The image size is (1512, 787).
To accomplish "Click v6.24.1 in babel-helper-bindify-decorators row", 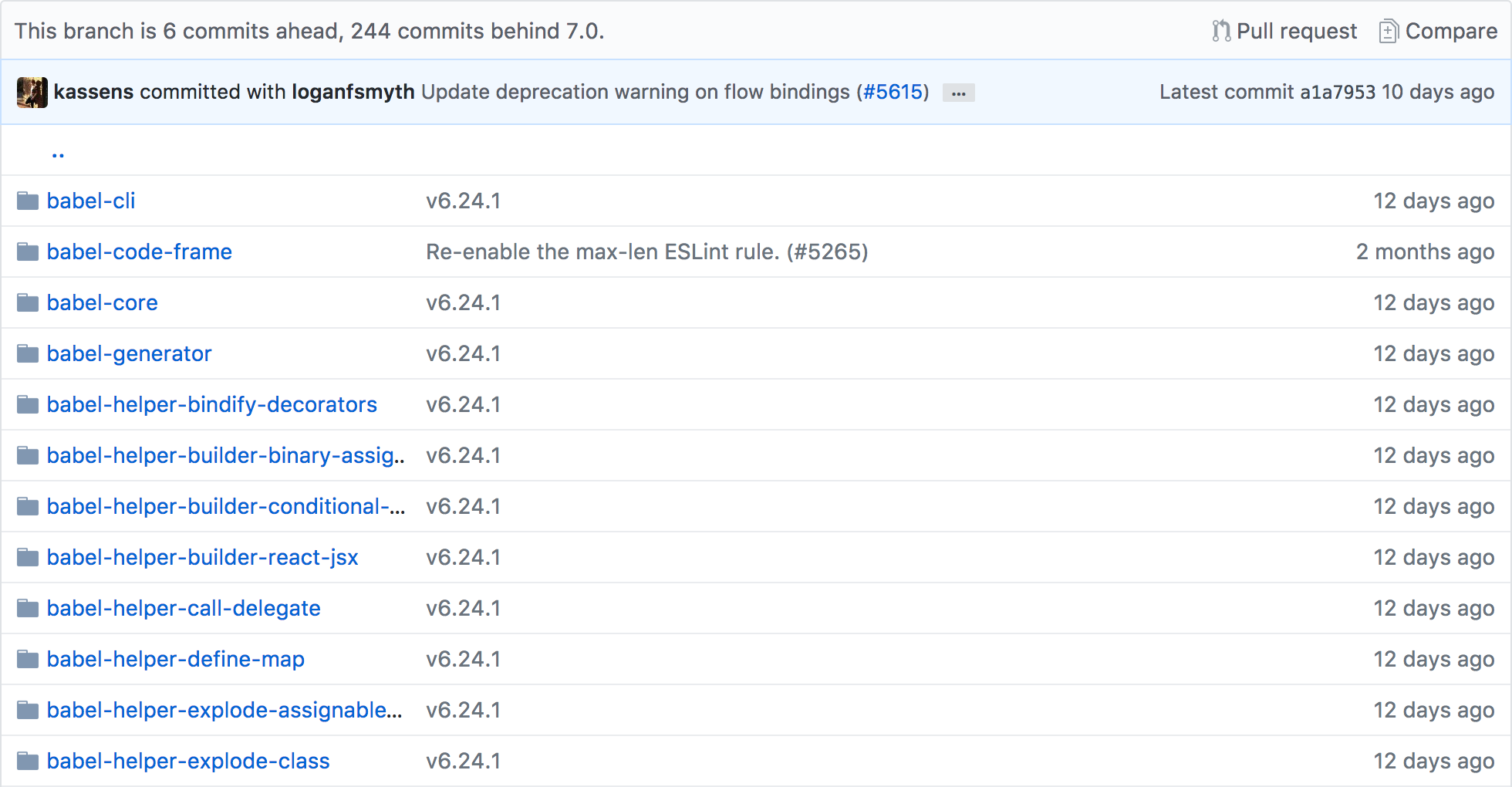I will tap(464, 404).
